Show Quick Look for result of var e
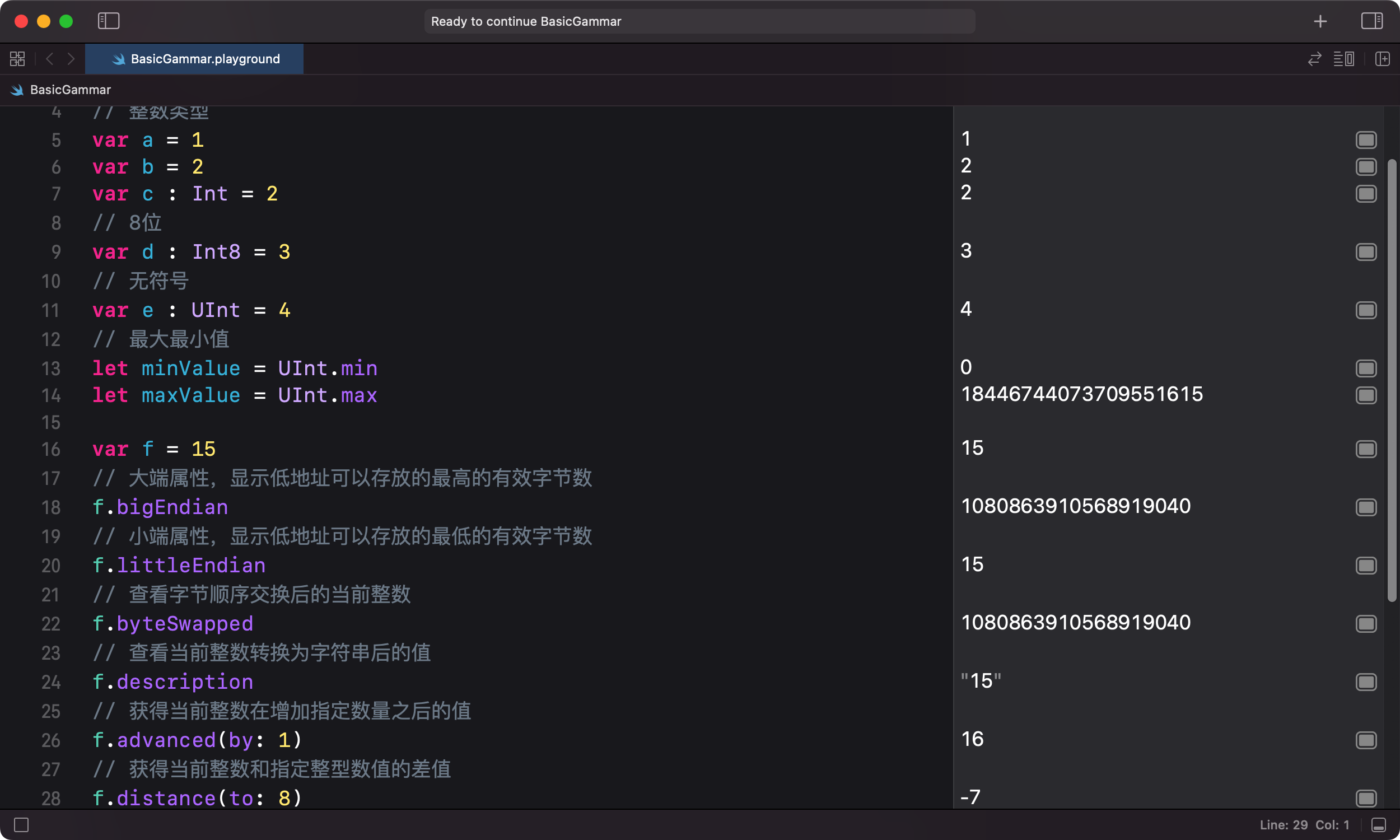The height and width of the screenshot is (840, 1400). click(1366, 310)
